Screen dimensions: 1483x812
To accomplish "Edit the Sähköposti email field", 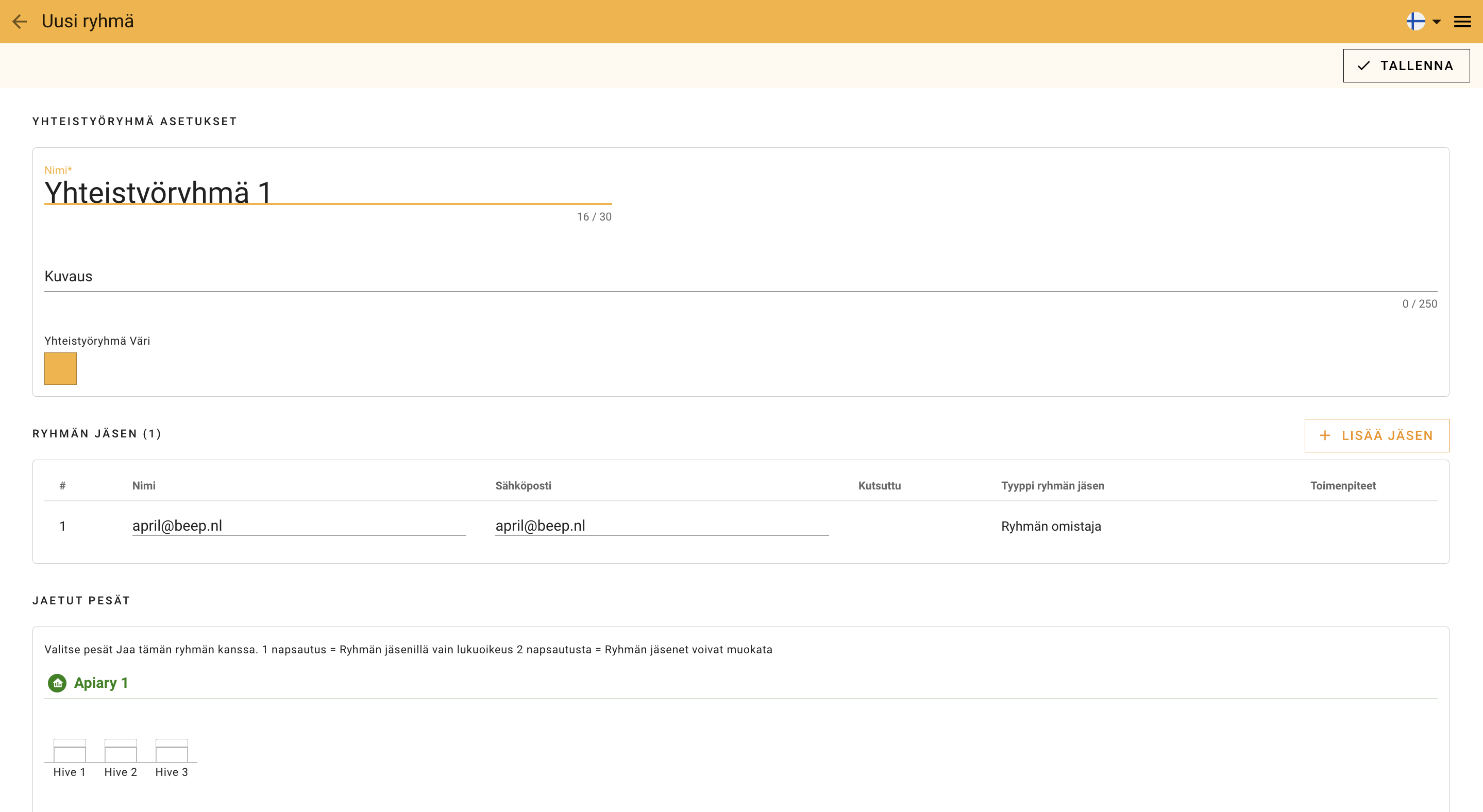I will [x=662, y=526].
